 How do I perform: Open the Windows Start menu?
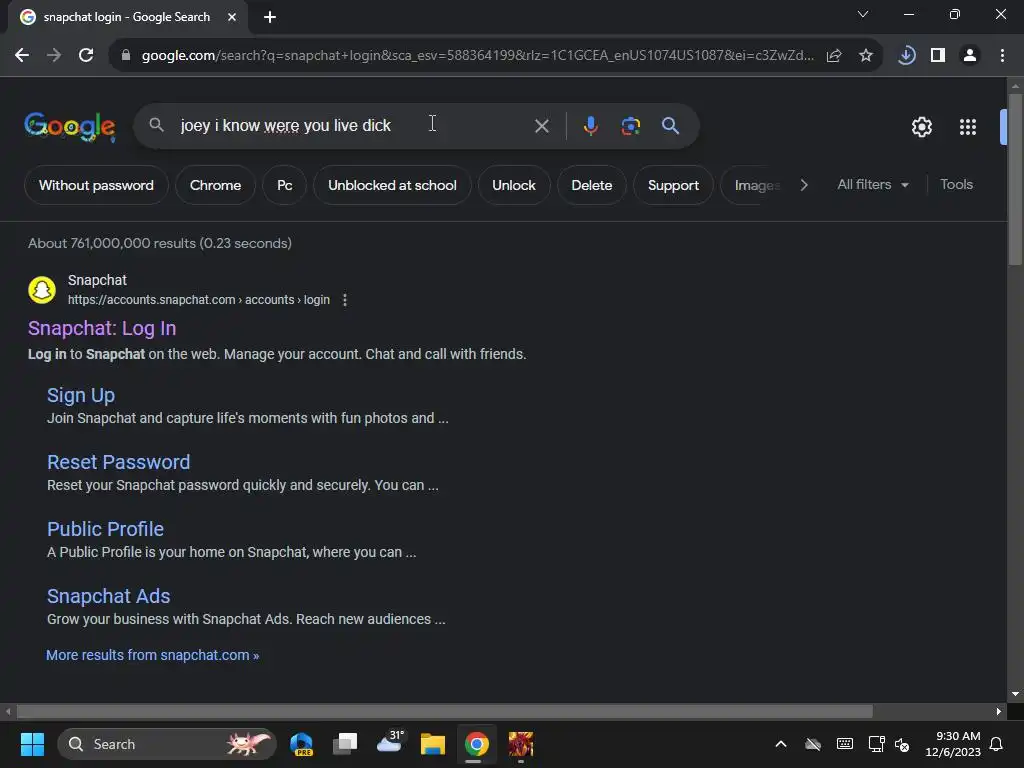pyautogui.click(x=32, y=744)
